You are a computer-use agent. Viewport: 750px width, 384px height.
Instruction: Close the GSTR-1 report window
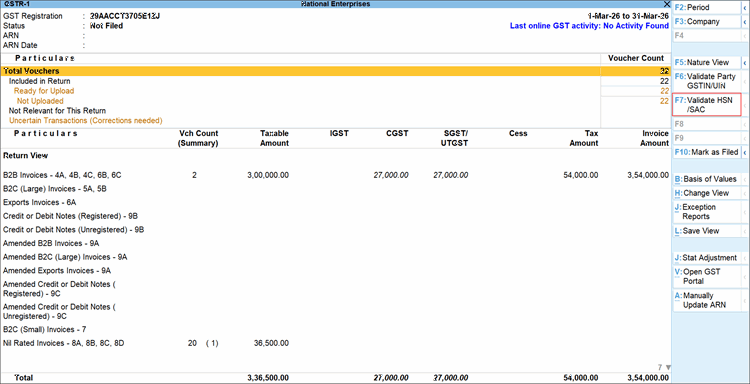point(667,4)
